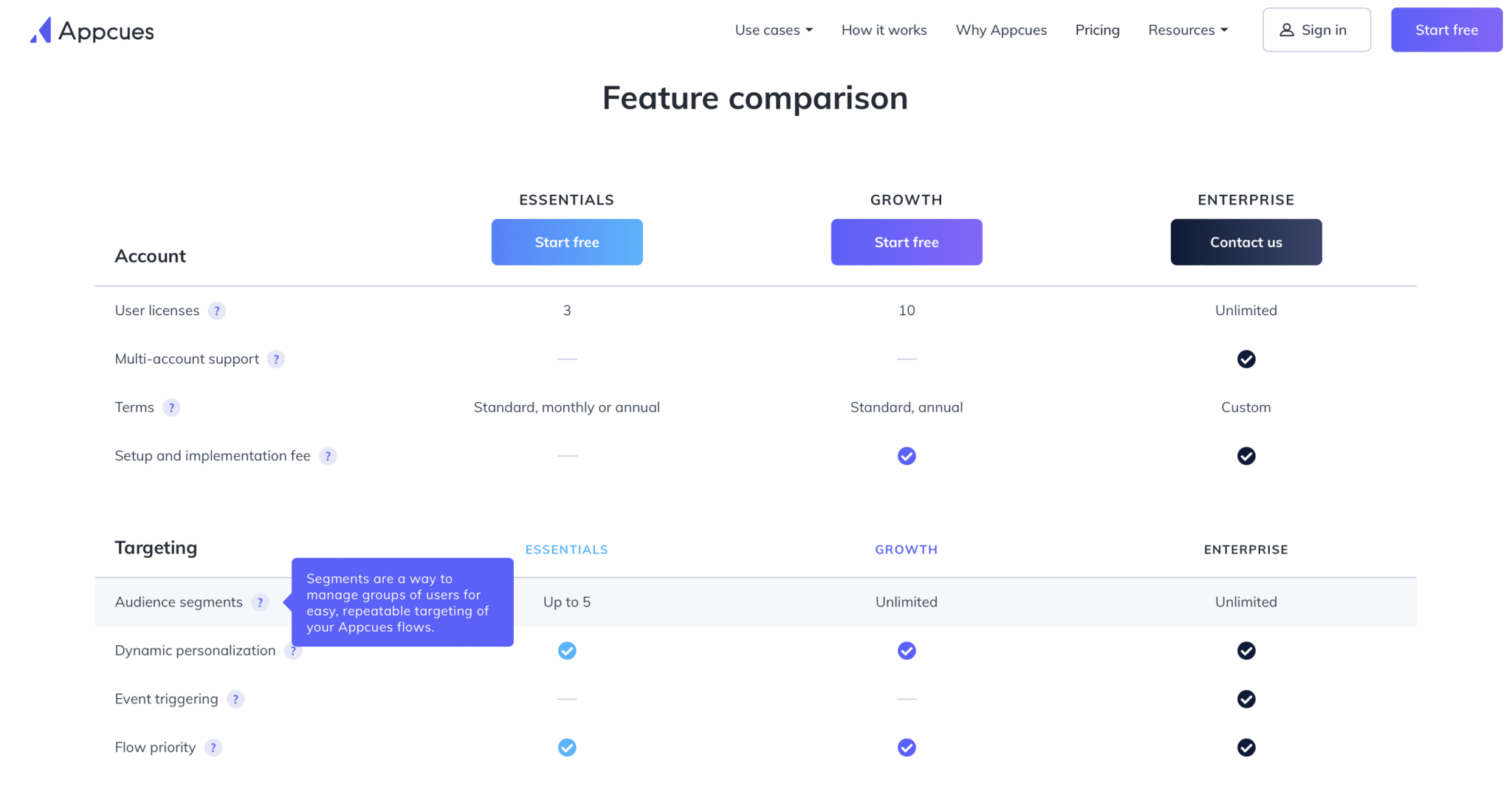The width and height of the screenshot is (1512, 800).
Task: Select Pricing in the navigation menu
Action: click(x=1097, y=30)
